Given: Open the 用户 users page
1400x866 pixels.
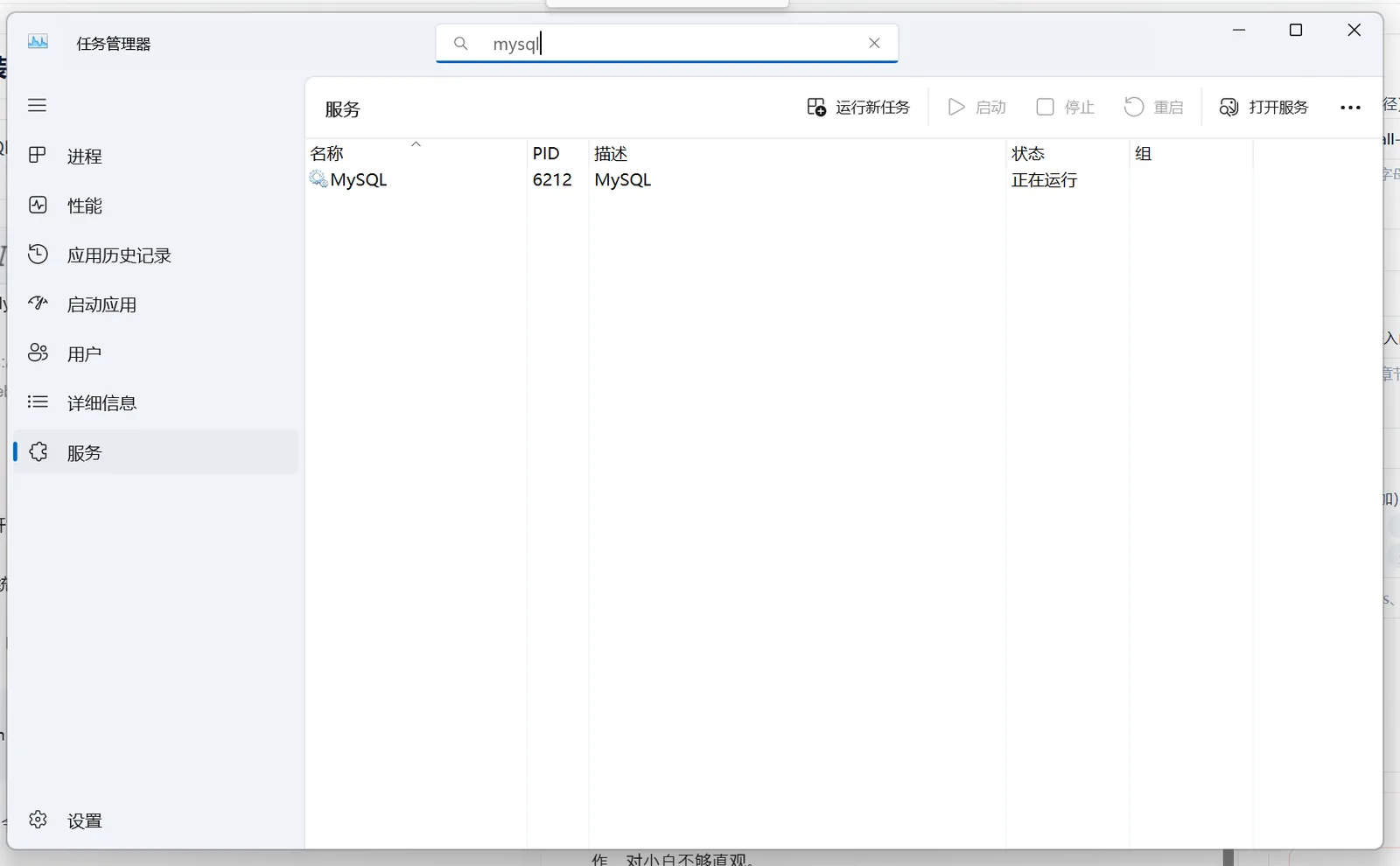Looking at the screenshot, I should click(156, 353).
